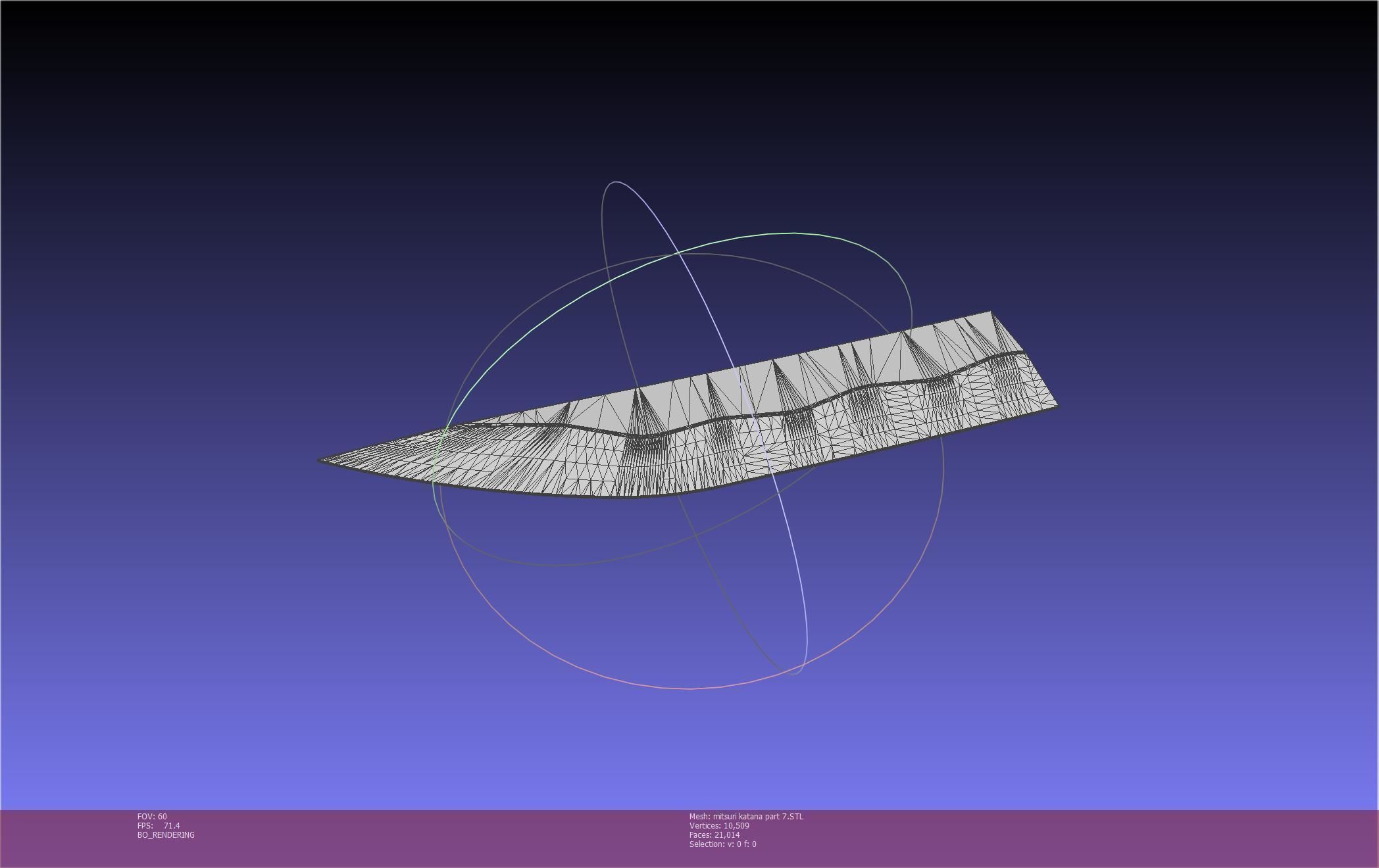The height and width of the screenshot is (868, 1379).
Task: Click the FOV: 60 readout
Action: (152, 817)
